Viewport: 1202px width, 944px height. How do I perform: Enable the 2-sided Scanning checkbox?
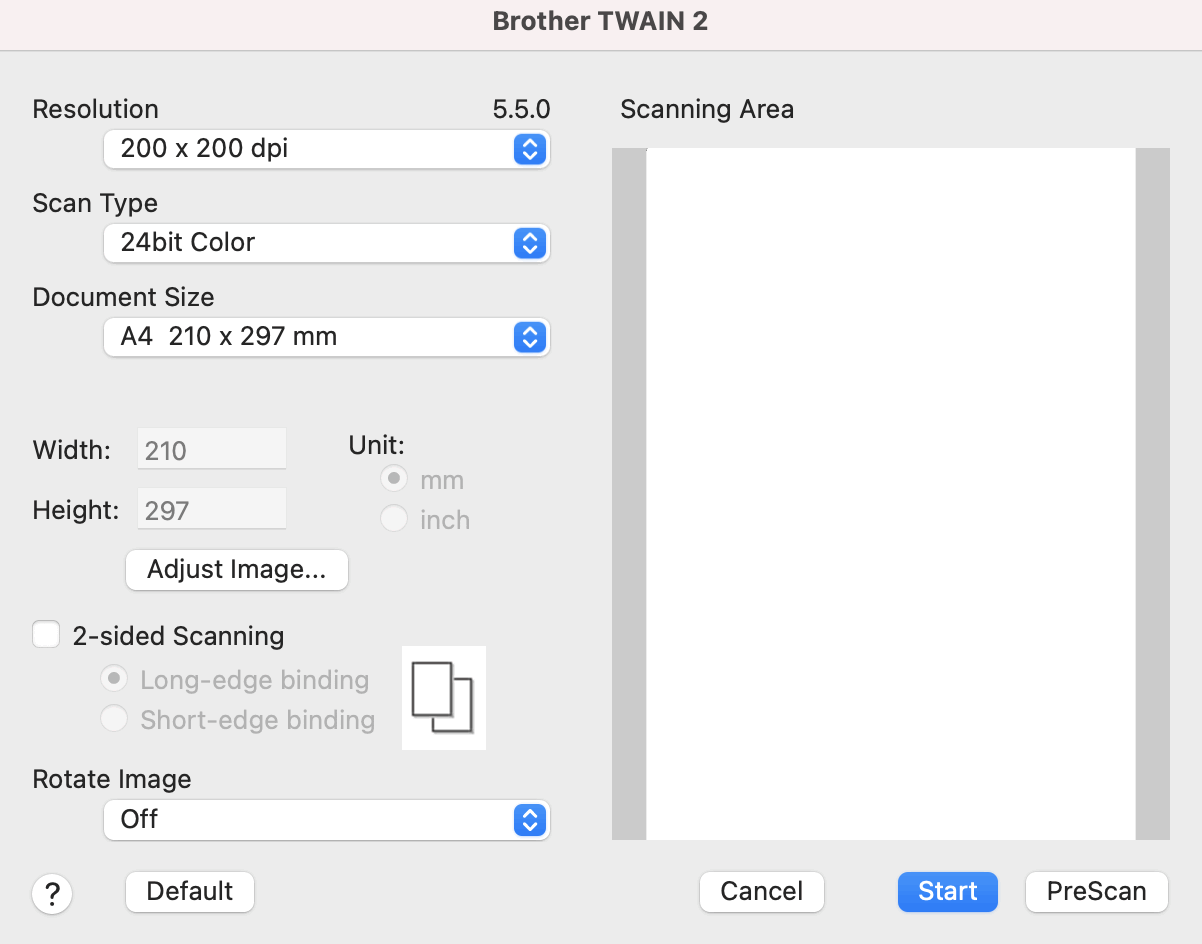coord(47,635)
